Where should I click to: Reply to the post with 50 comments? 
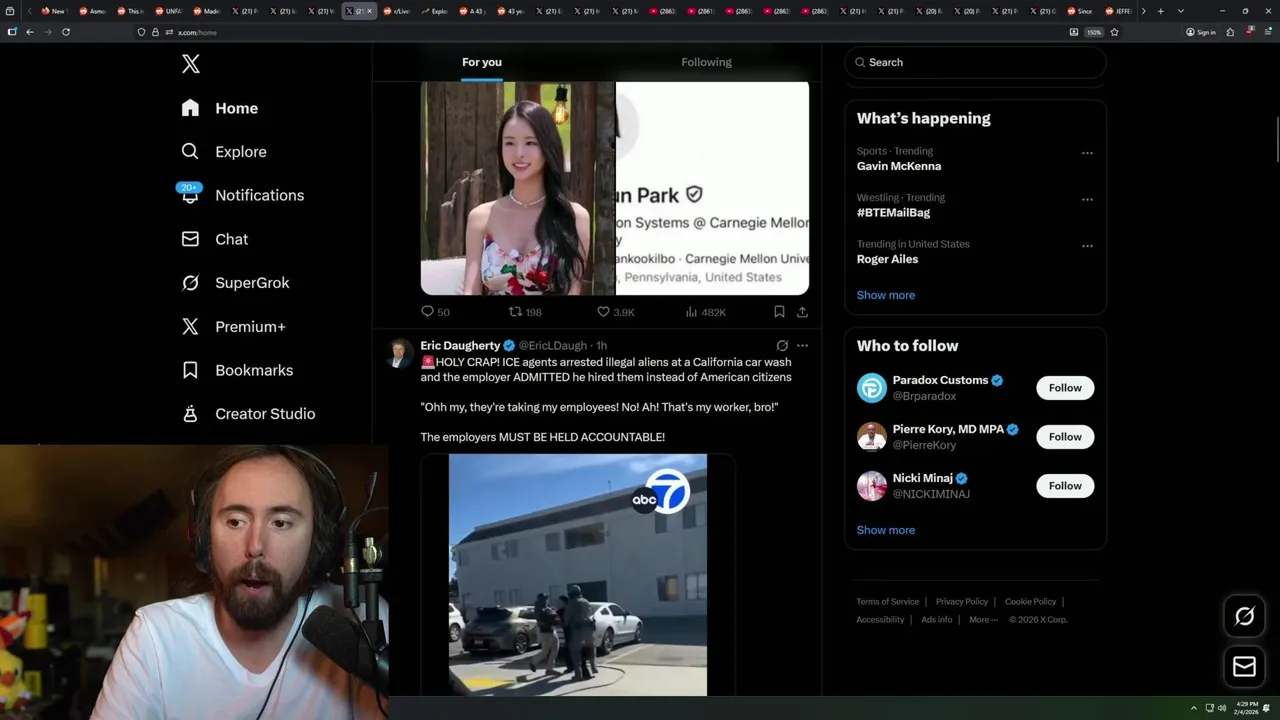click(435, 312)
